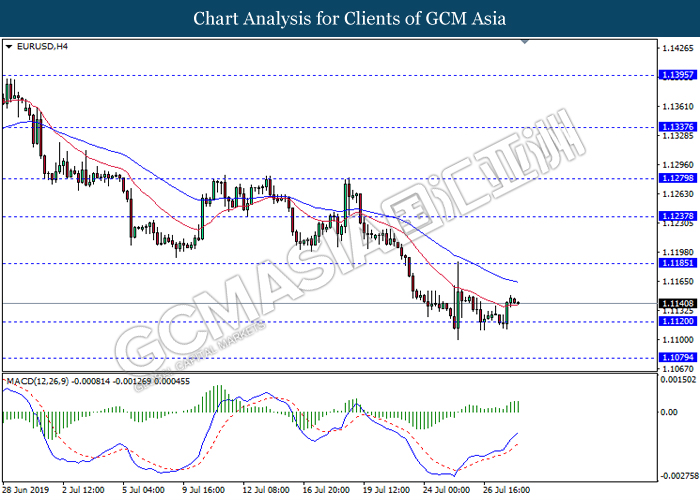Click the MACD zero level 0.00
Viewport: 700px width, 500px height.
pyautogui.click(x=669, y=412)
